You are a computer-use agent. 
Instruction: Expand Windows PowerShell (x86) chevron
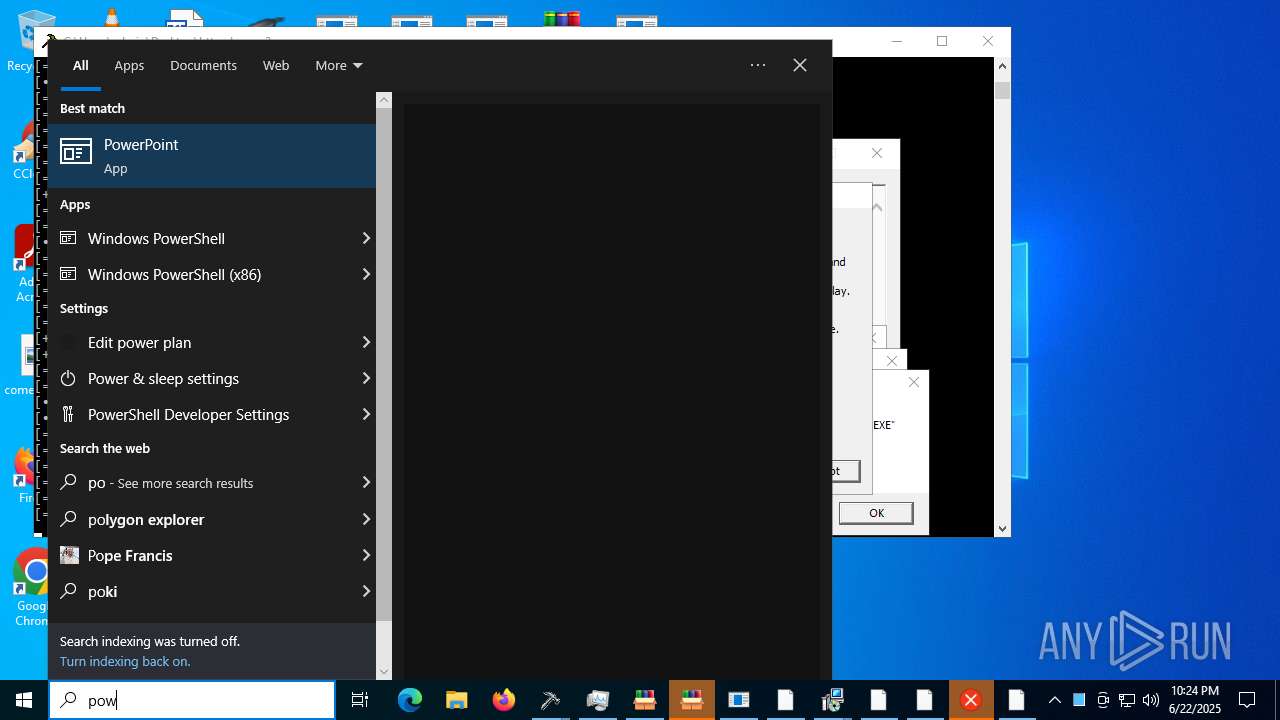(366, 274)
